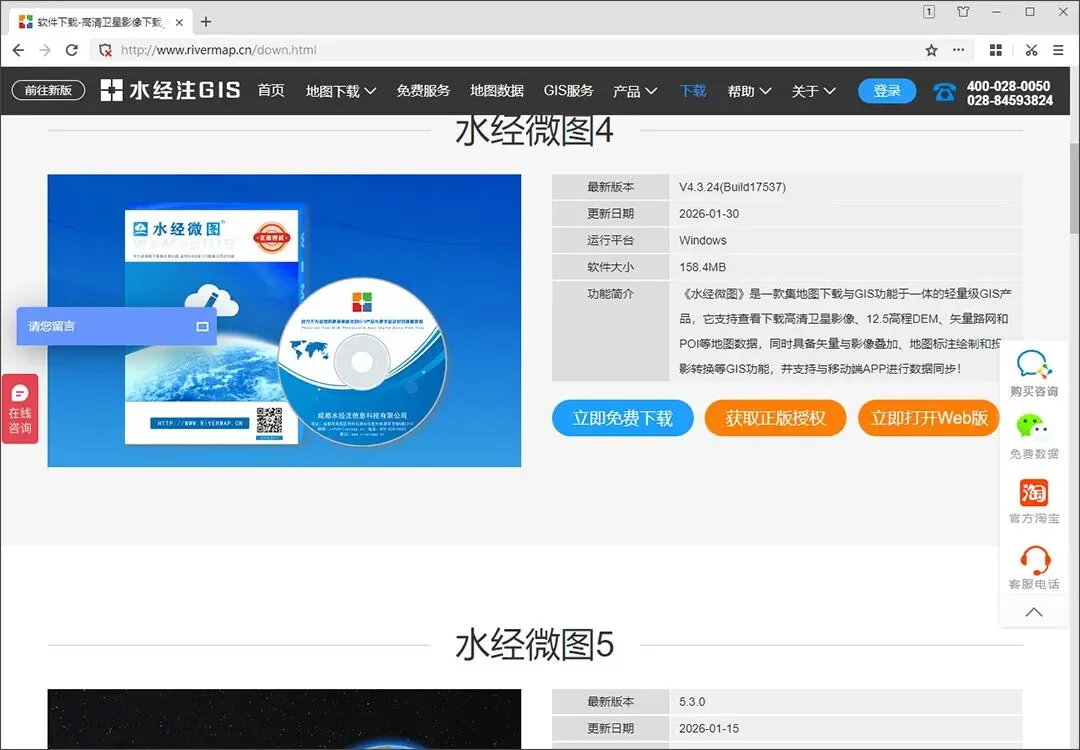Click the site security shield icon
This screenshot has height=750, width=1080.
105,50
